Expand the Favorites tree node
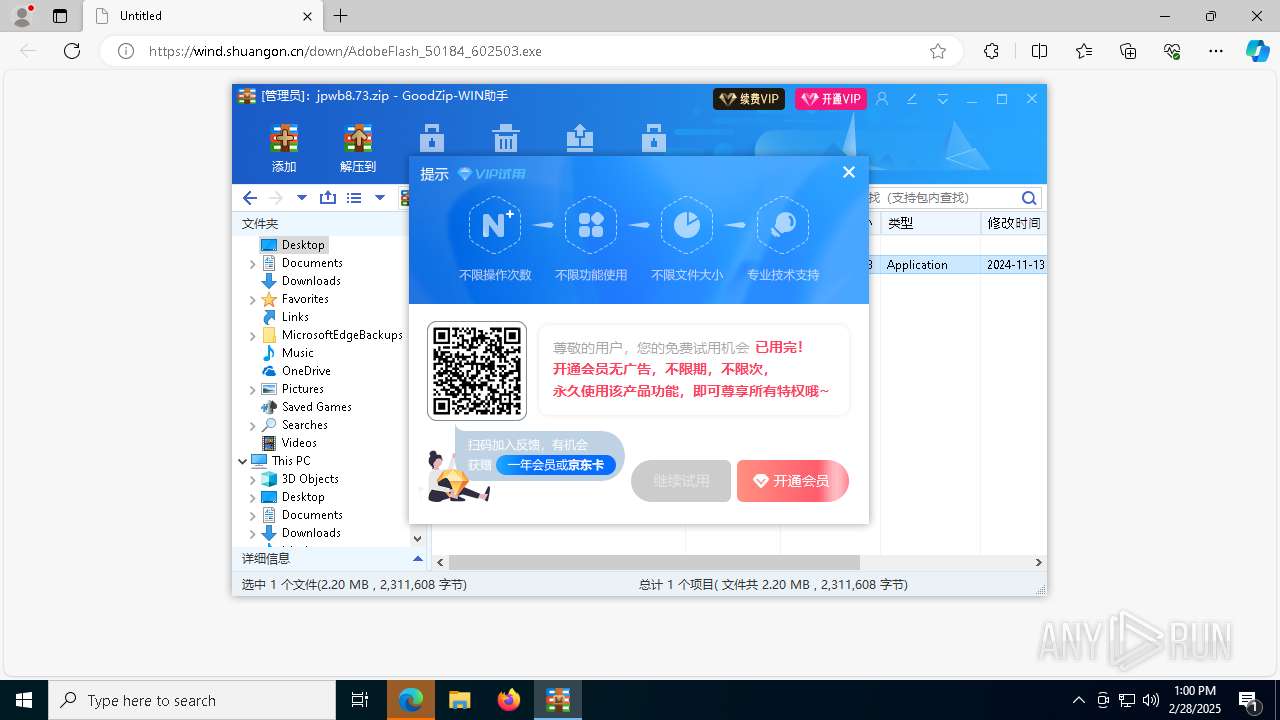The height and width of the screenshot is (720, 1280). pyautogui.click(x=252, y=299)
